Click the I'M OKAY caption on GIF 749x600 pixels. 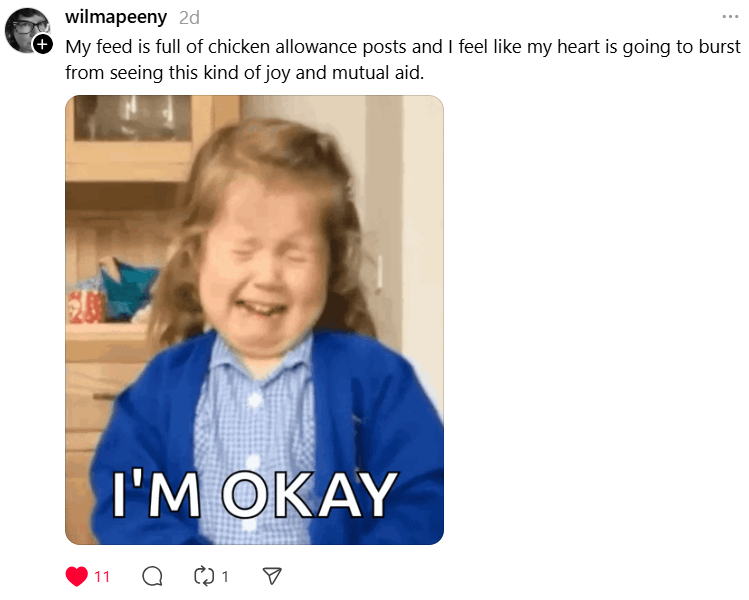click(x=255, y=494)
